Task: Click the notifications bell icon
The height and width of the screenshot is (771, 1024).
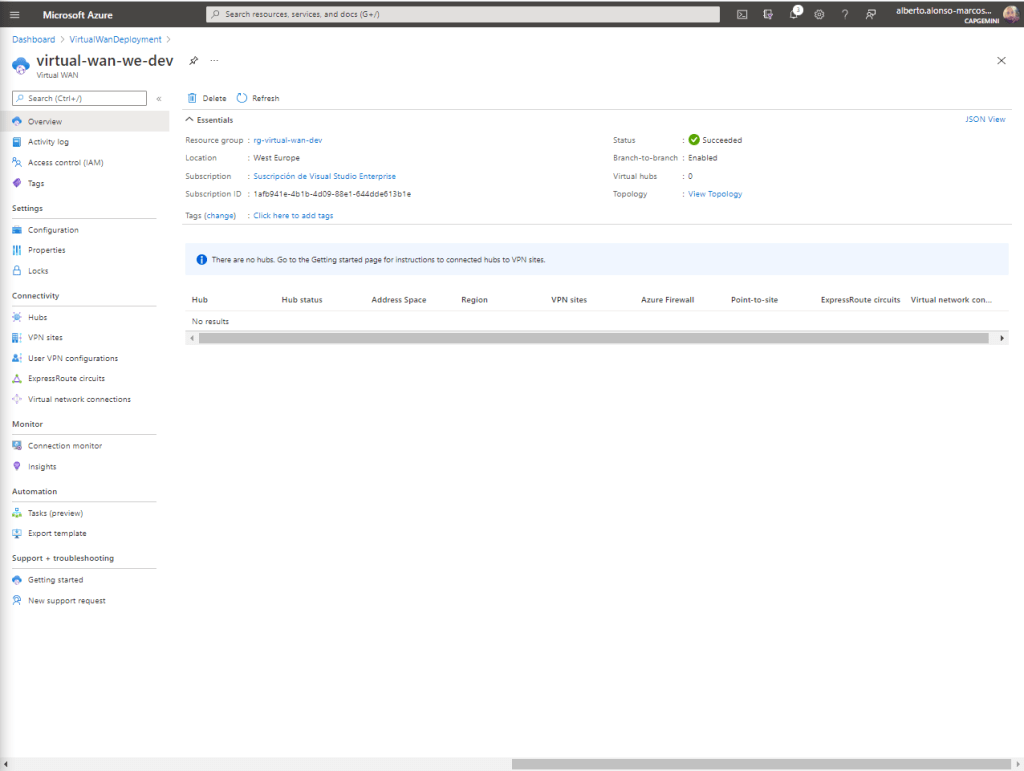Action: pyautogui.click(x=794, y=14)
